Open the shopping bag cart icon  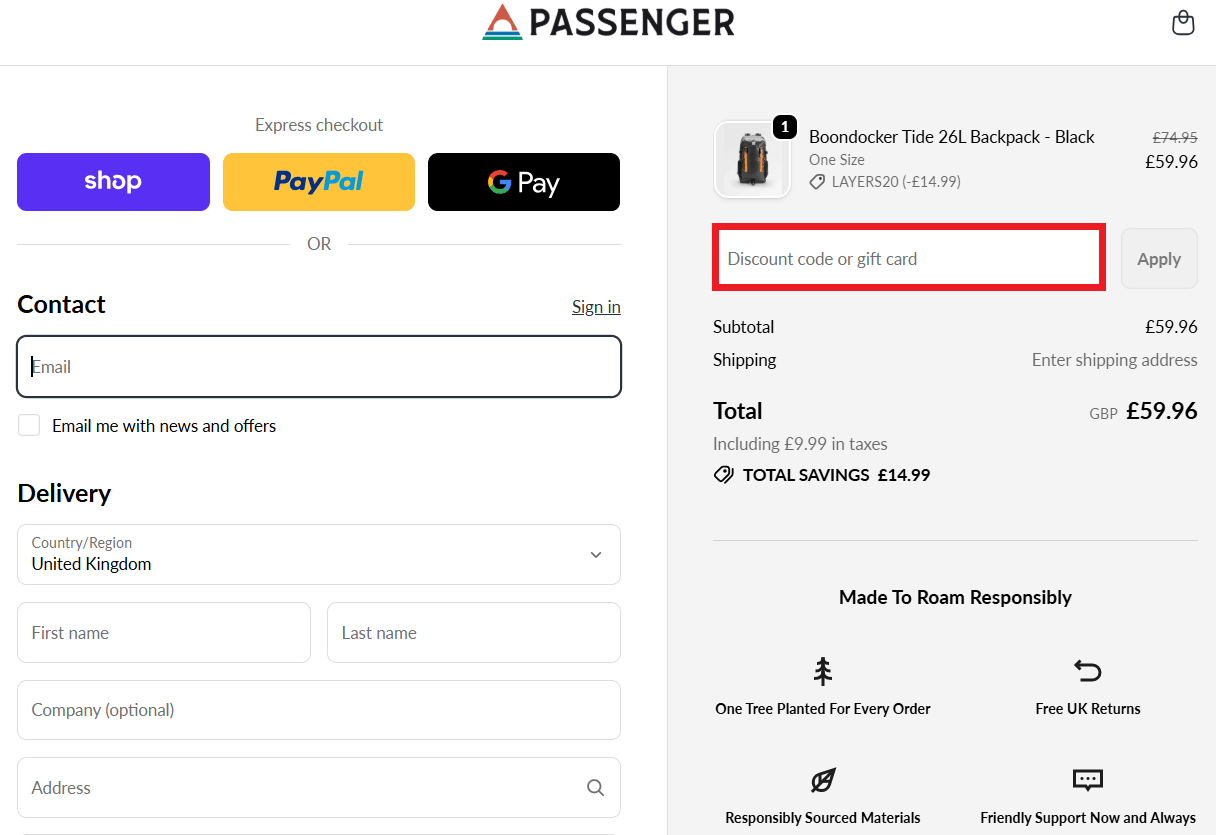point(1183,22)
